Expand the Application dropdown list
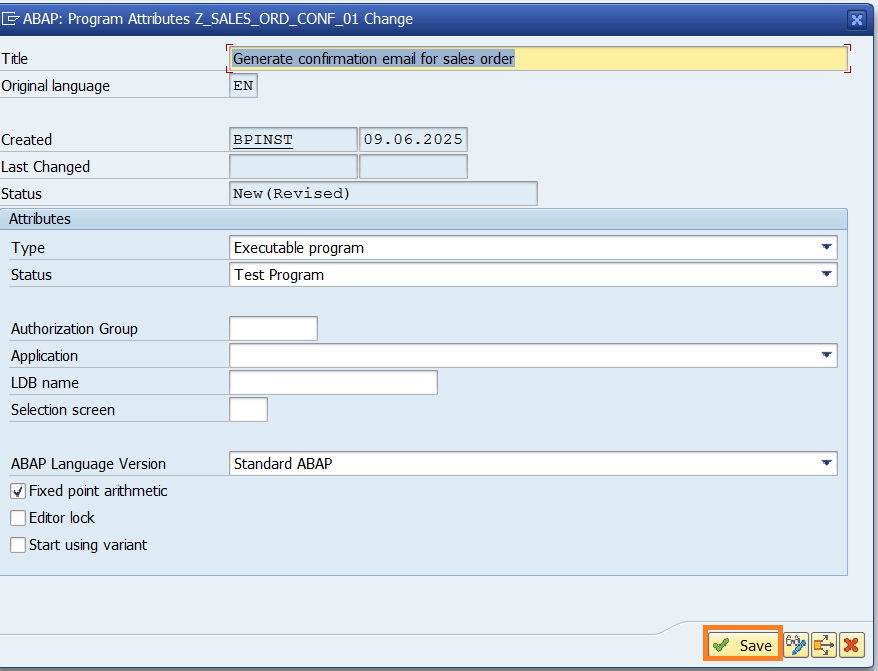Viewport: 878px width, 671px height. pyautogui.click(x=826, y=355)
